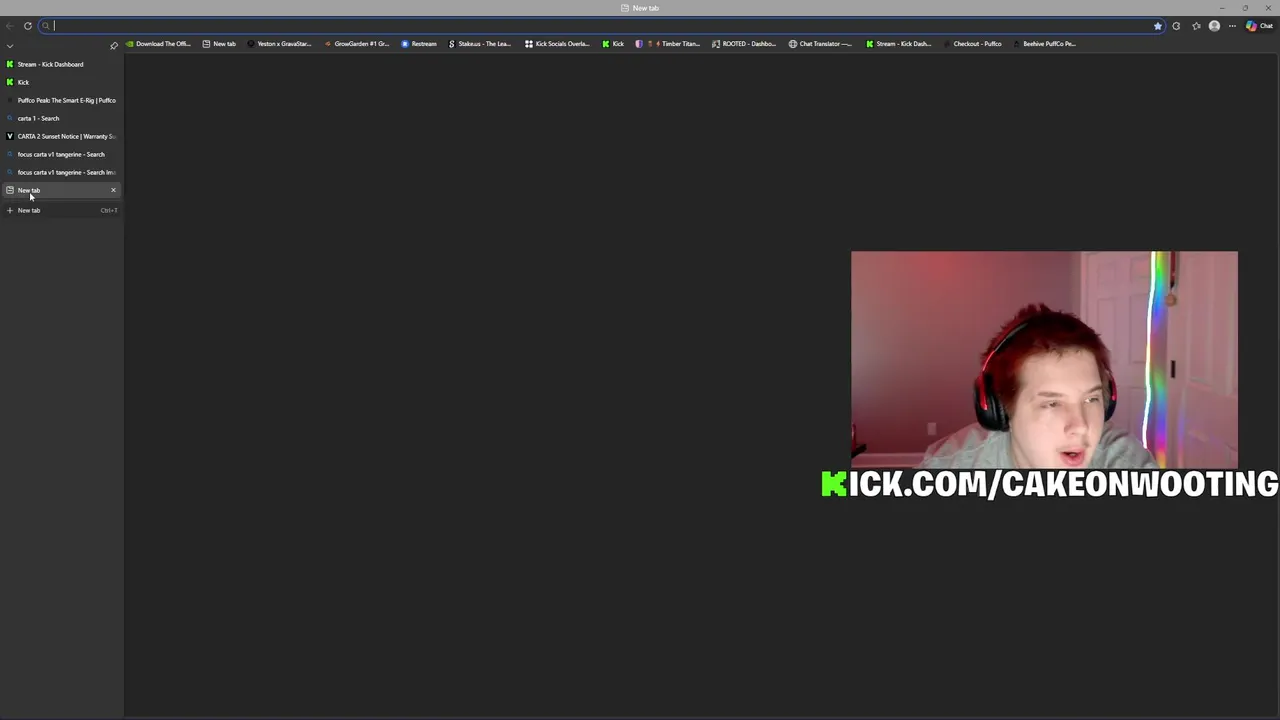Open the Favorites star-list icon

pyautogui.click(x=1196, y=26)
